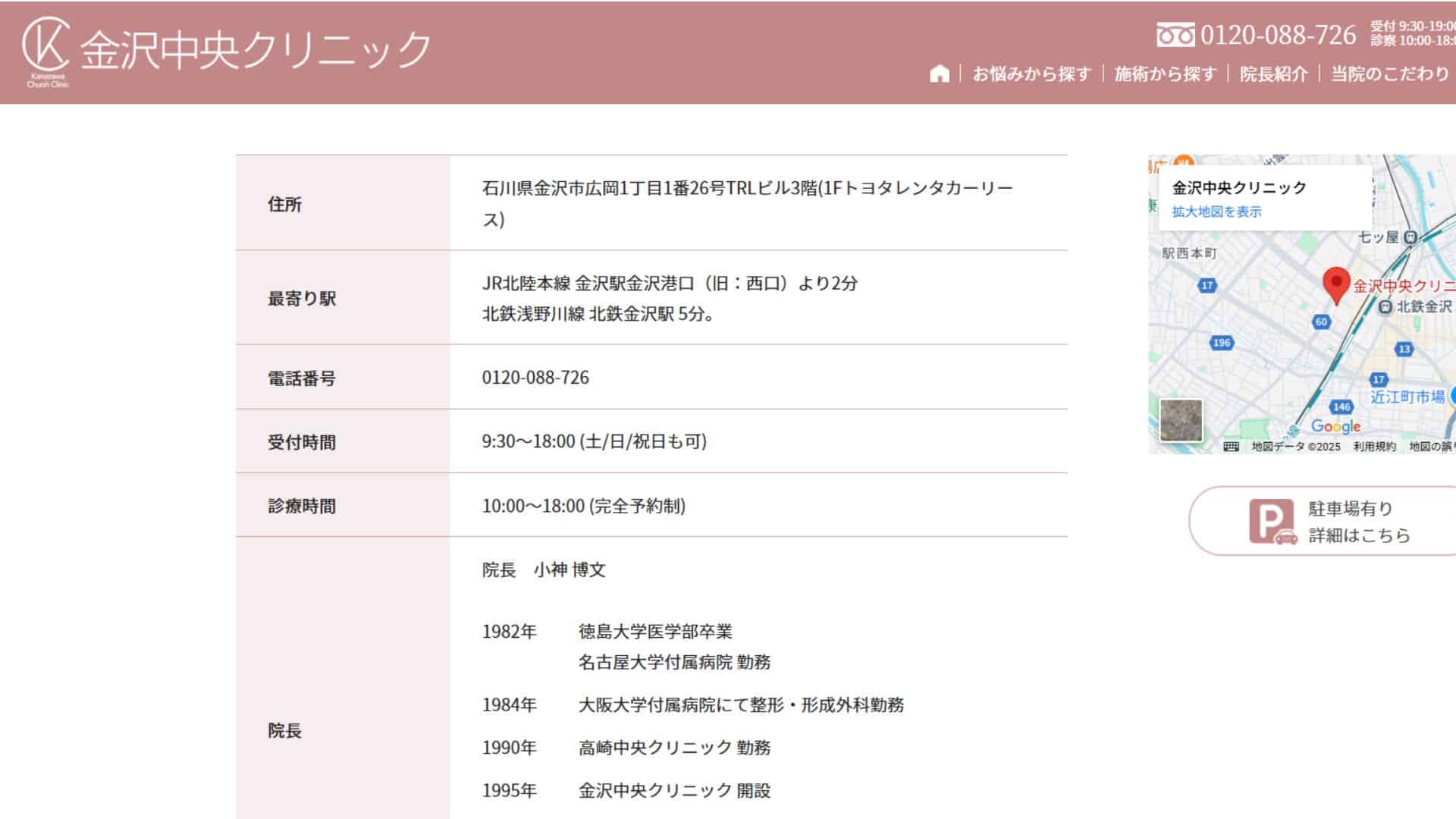Open 院長紹介 menu item
The width and height of the screenshot is (1456, 819).
click(1273, 74)
